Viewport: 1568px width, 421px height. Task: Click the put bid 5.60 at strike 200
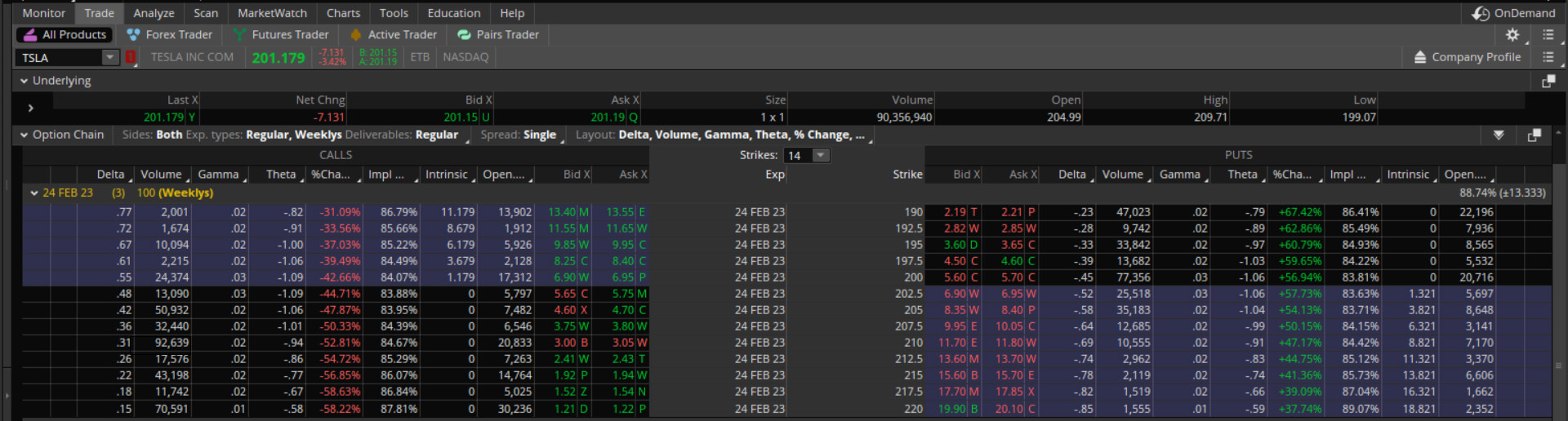[x=955, y=277]
